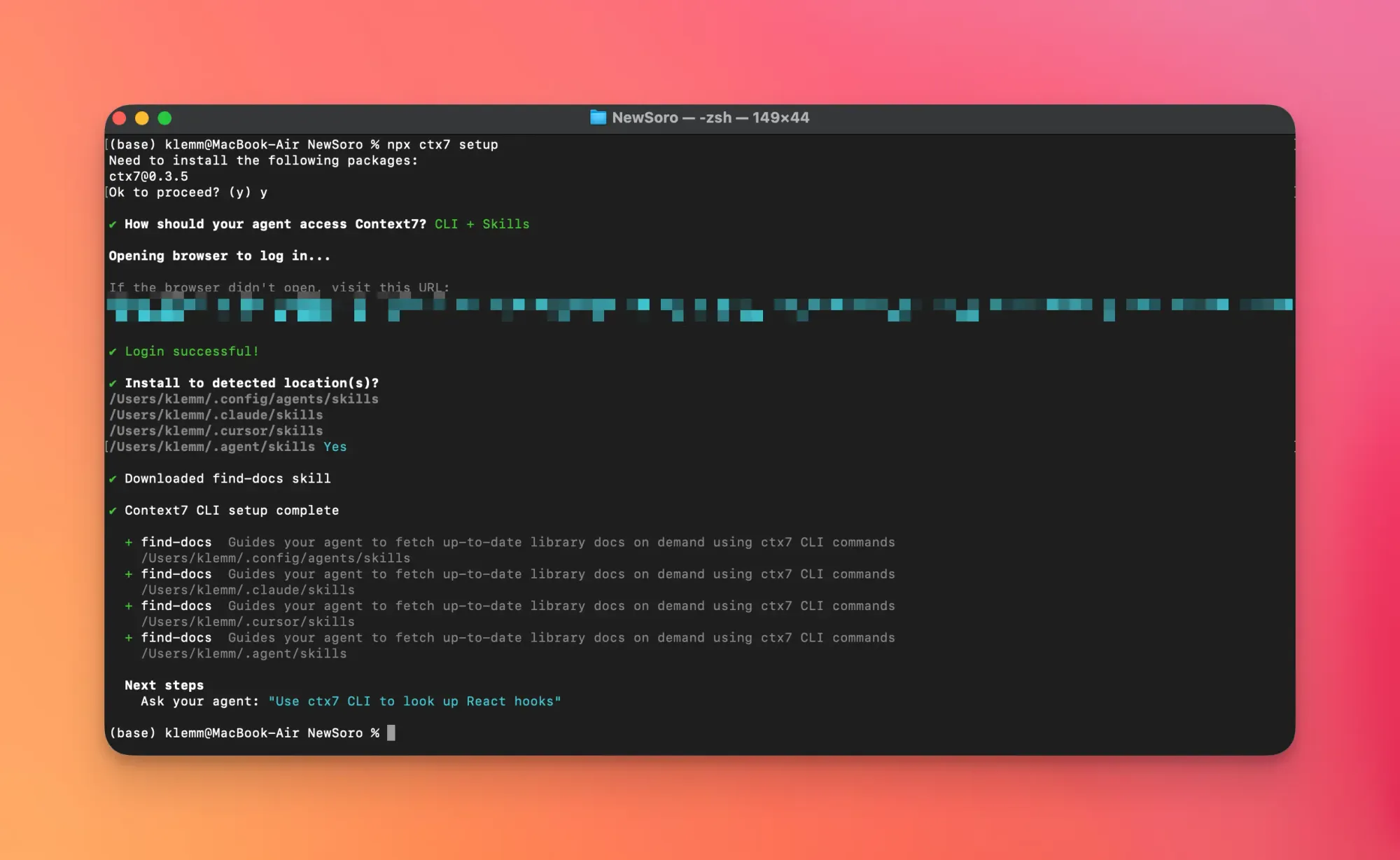Click the checkmark beside Install to detected location(s)

tap(113, 383)
